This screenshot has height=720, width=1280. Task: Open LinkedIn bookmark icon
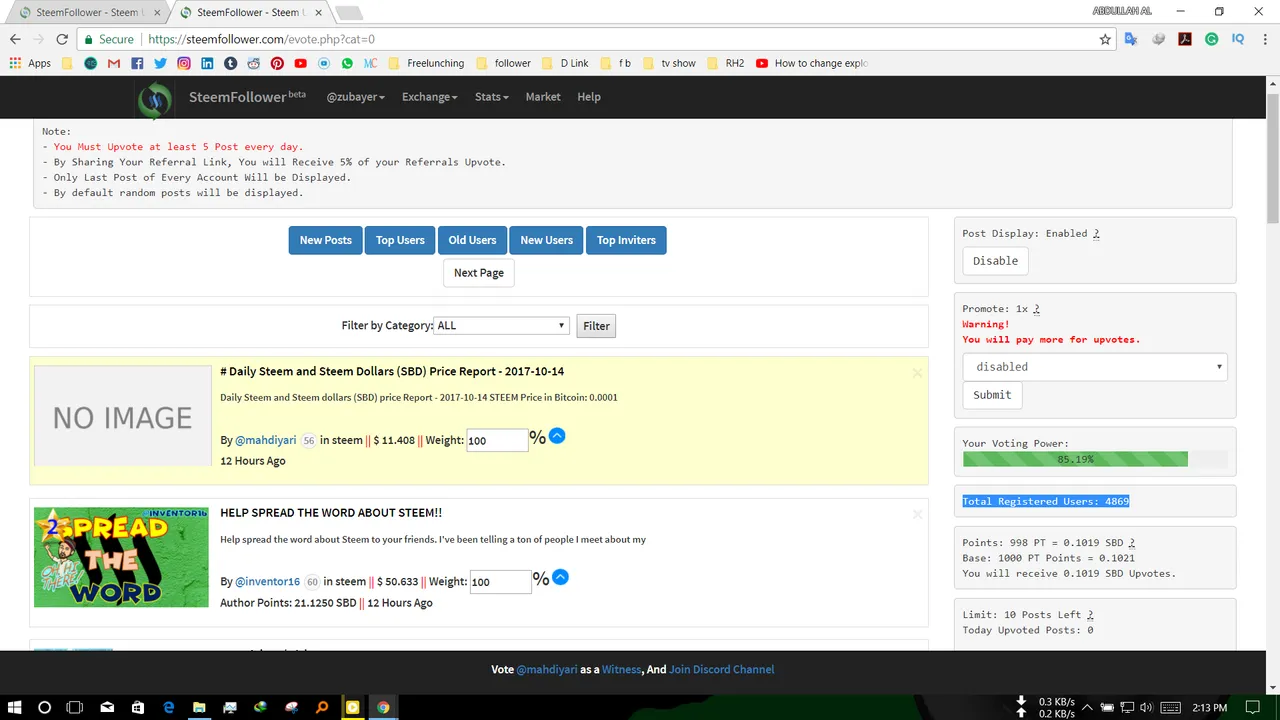coord(207,63)
